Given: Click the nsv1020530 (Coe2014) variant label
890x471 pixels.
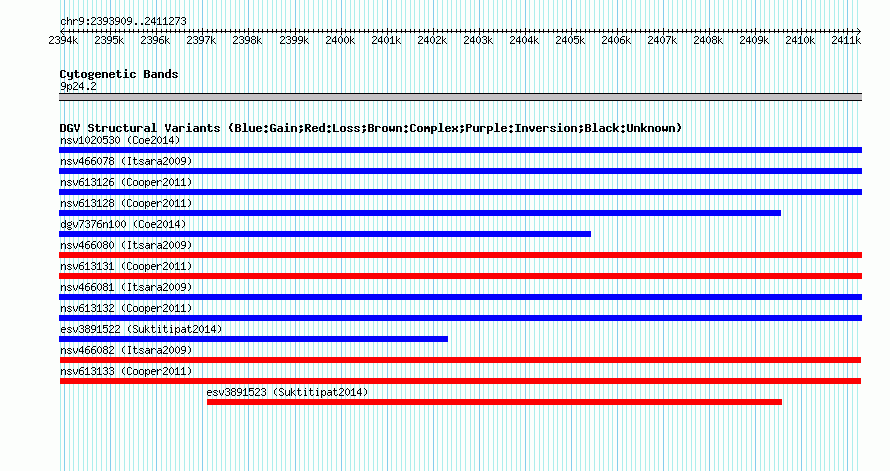Looking at the screenshot, I should pos(120,140).
